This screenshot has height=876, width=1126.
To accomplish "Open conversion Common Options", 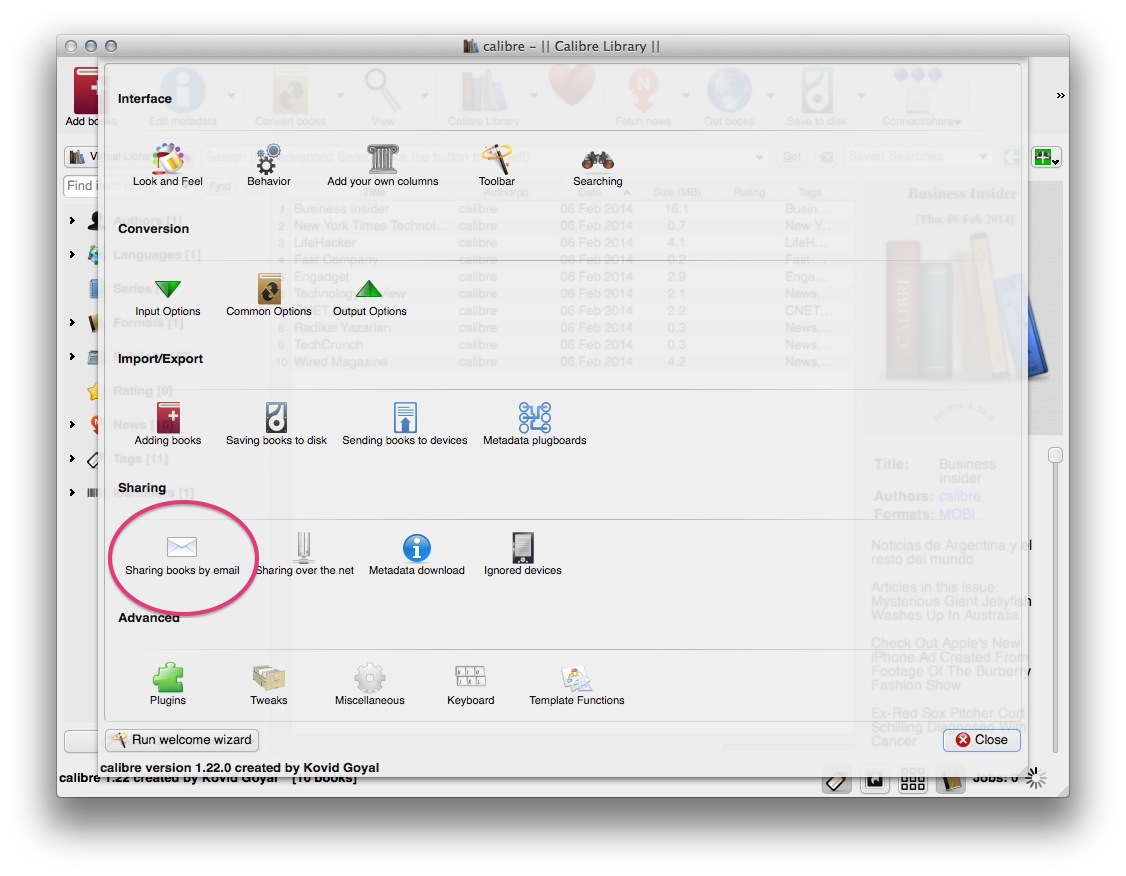I will pyautogui.click(x=269, y=294).
